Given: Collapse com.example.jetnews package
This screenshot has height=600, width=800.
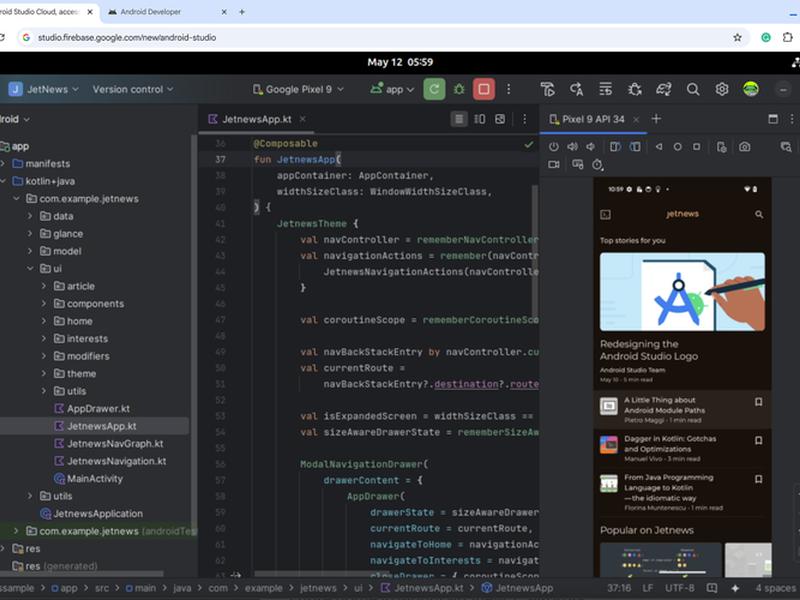Looking at the screenshot, I should coord(16,198).
